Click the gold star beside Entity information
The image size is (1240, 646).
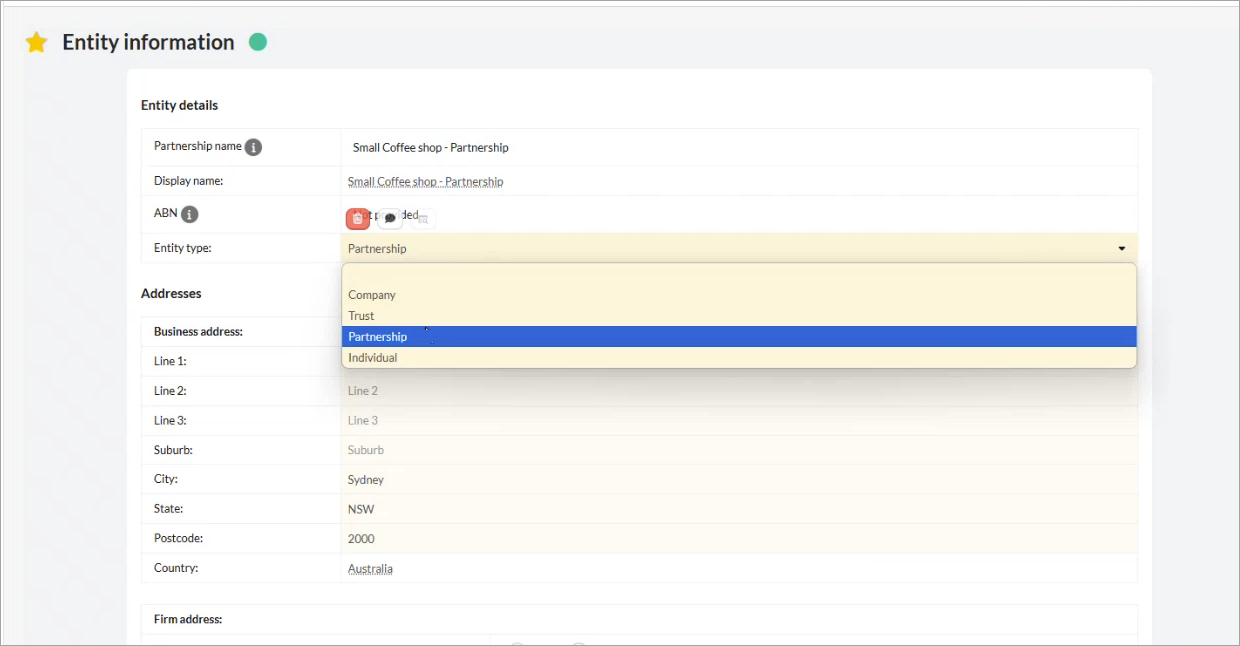(x=36, y=42)
